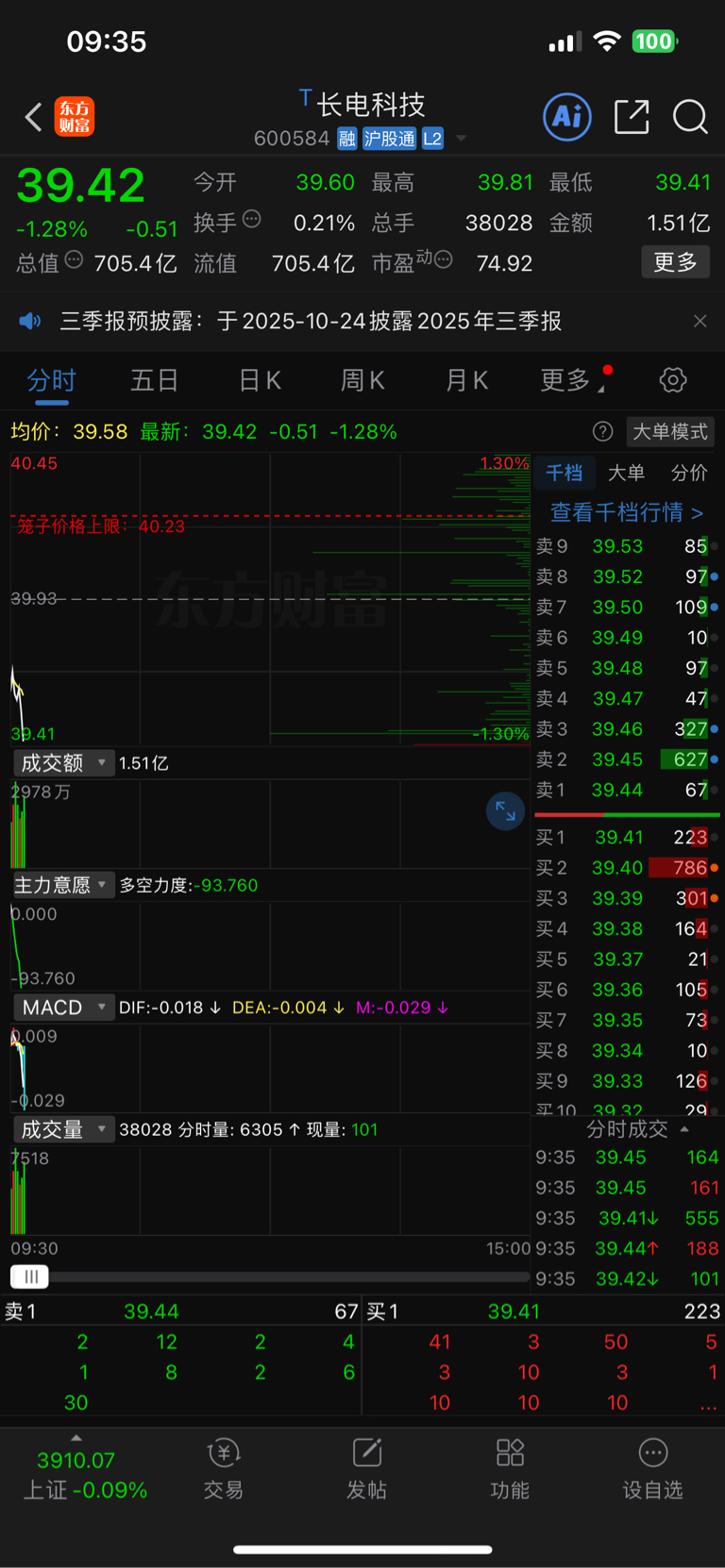Viewport: 725px width, 1568px height.
Task: Select 大单 order book tab
Action: pos(626,473)
